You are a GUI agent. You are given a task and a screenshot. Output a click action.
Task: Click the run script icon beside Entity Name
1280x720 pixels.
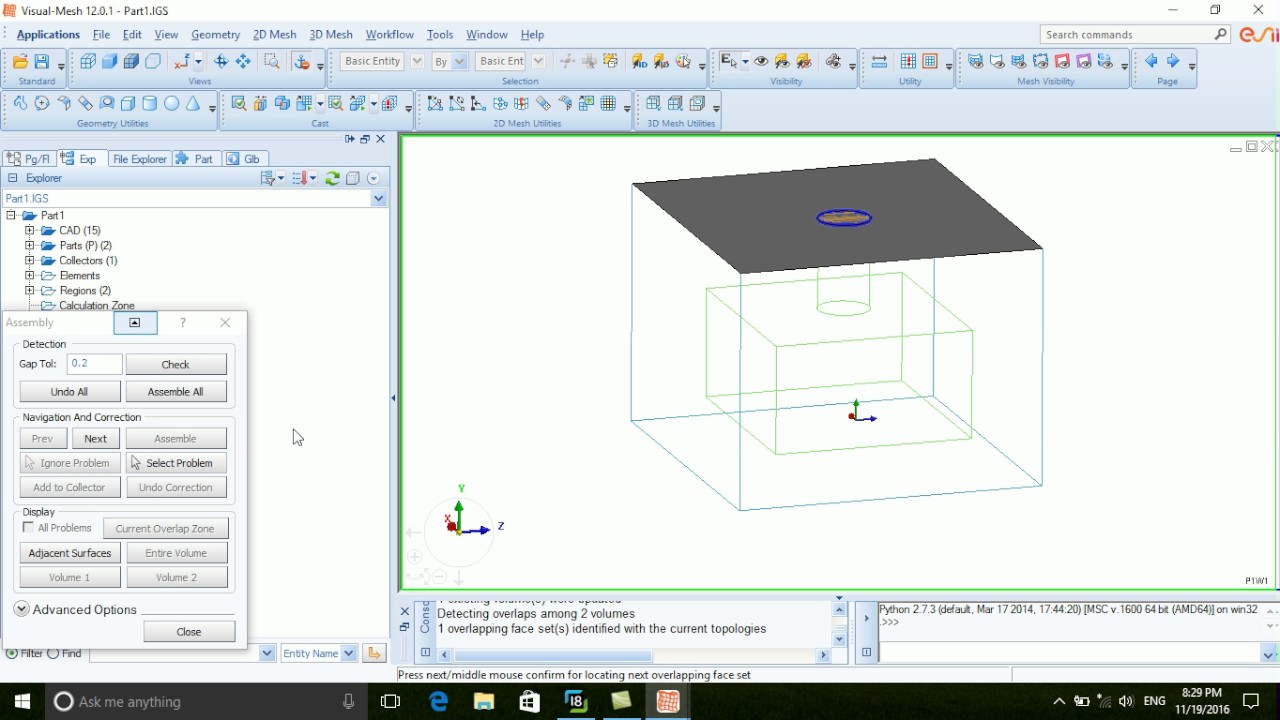(x=374, y=653)
